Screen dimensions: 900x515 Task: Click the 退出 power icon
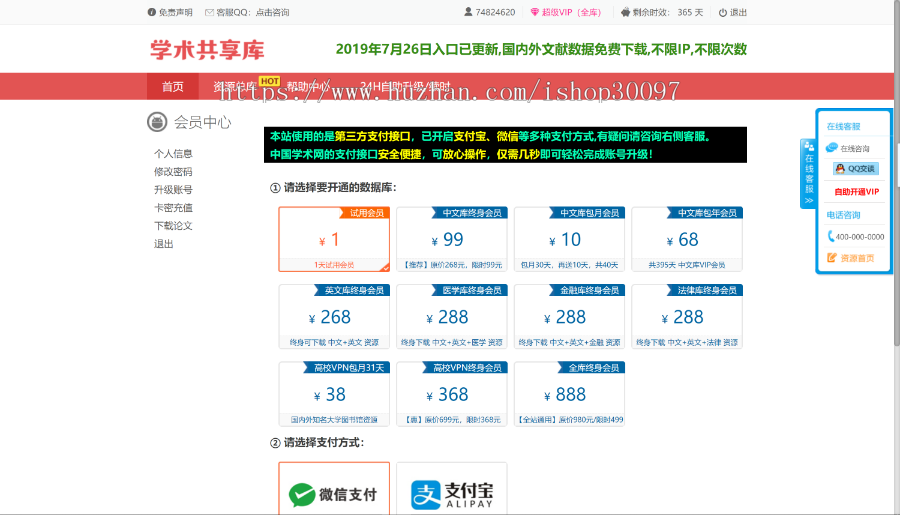pyautogui.click(x=722, y=13)
